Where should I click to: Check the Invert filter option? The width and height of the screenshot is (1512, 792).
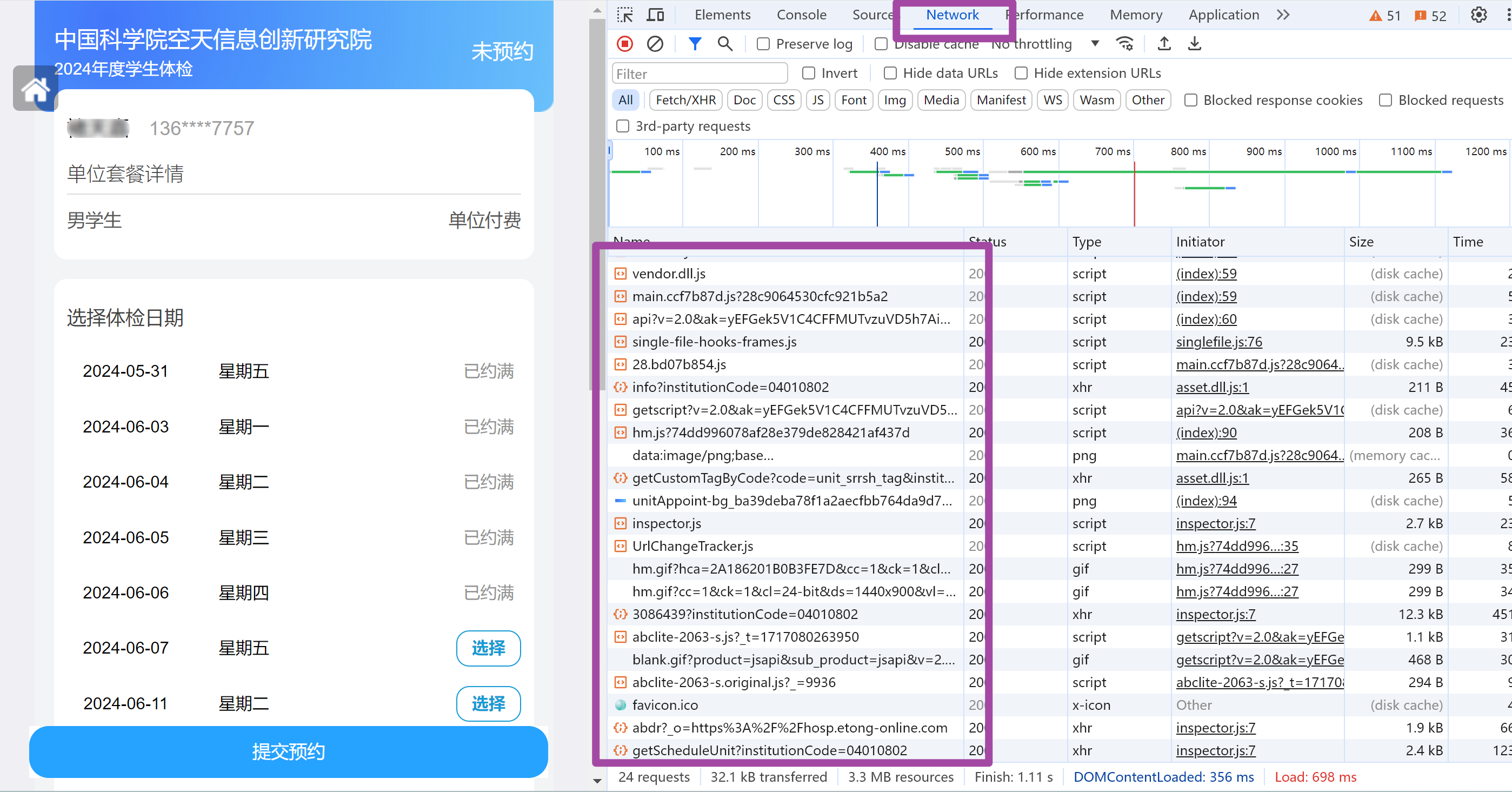[808, 74]
